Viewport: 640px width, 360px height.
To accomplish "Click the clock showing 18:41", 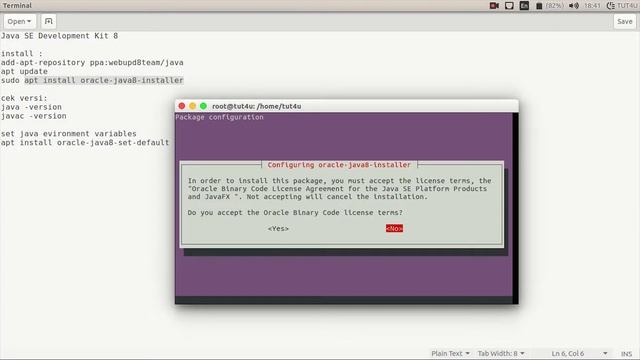I will (x=592, y=6).
